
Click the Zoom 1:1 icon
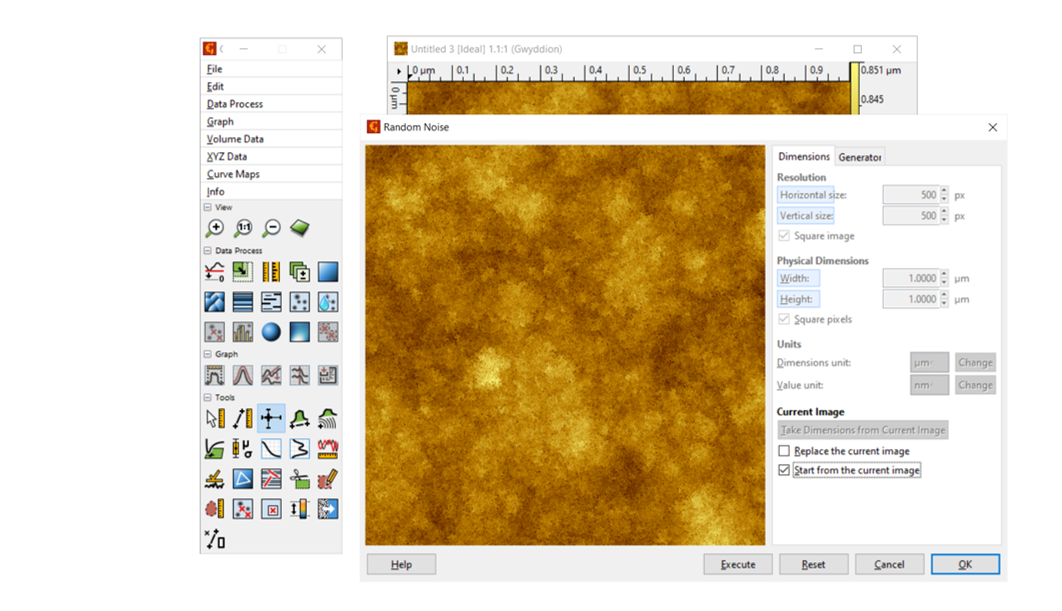tap(243, 228)
